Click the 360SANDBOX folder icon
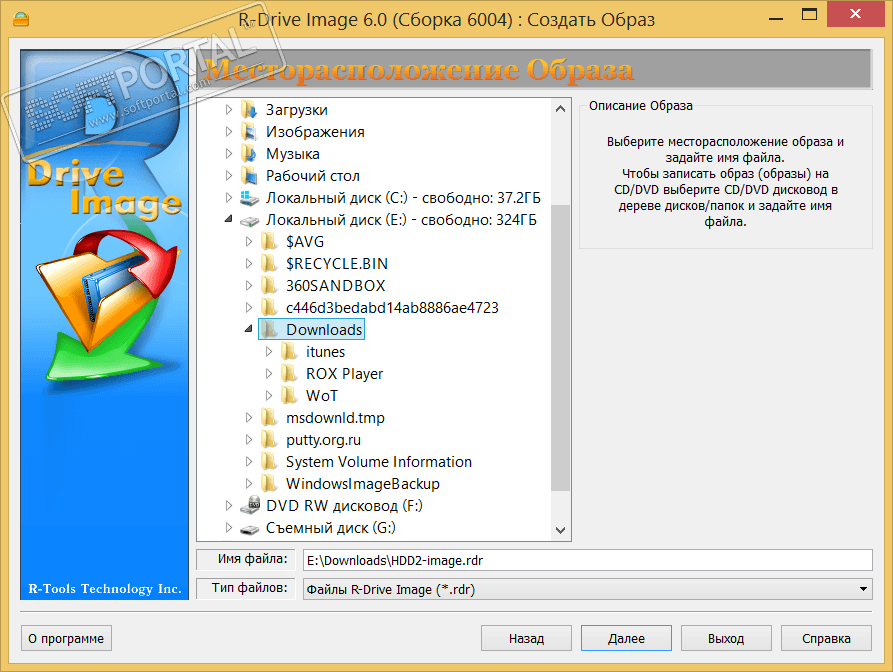The image size is (893, 672). click(269, 285)
